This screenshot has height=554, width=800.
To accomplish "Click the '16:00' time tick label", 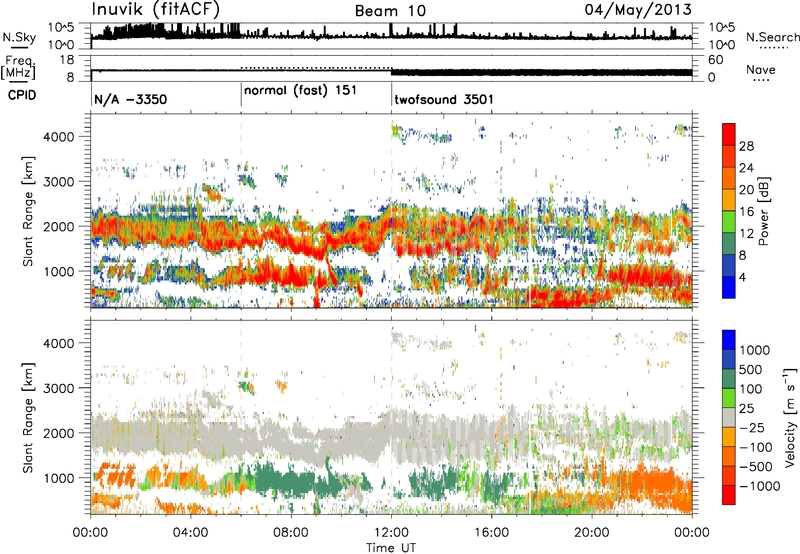I will [x=491, y=533].
